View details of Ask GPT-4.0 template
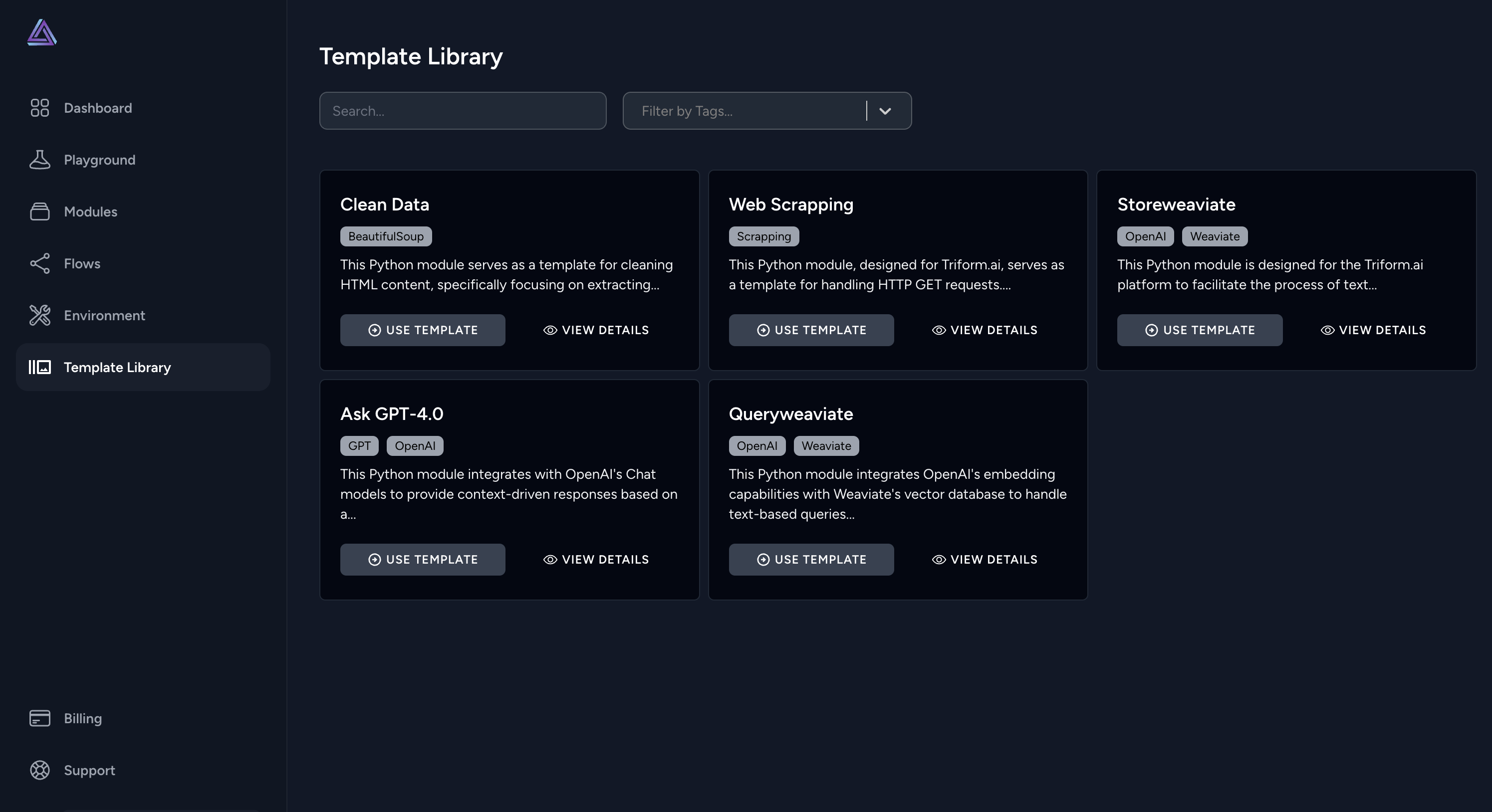 [x=595, y=559]
